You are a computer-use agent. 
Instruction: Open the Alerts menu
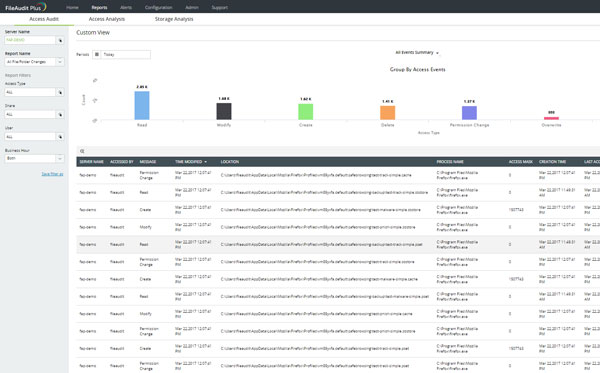(126, 7)
